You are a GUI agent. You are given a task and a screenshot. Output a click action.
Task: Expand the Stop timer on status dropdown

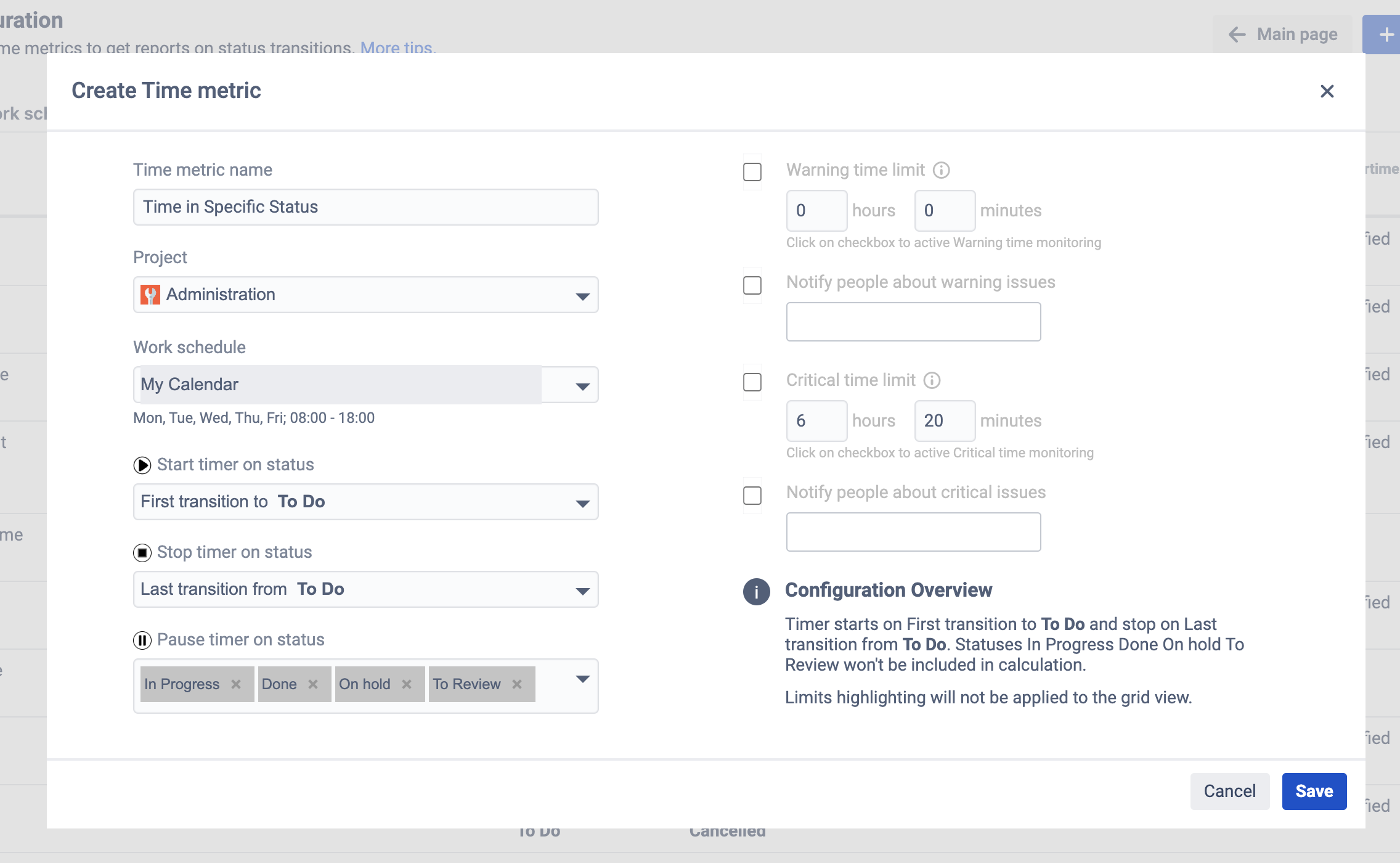coord(365,589)
